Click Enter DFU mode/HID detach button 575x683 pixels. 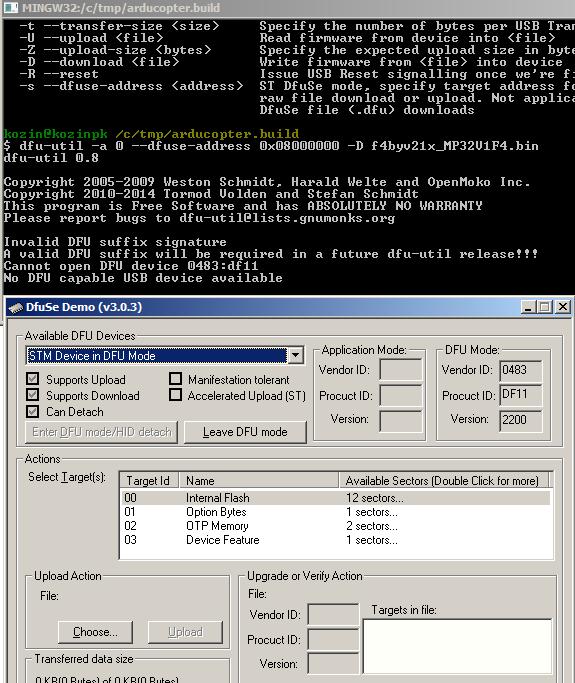coord(101,432)
